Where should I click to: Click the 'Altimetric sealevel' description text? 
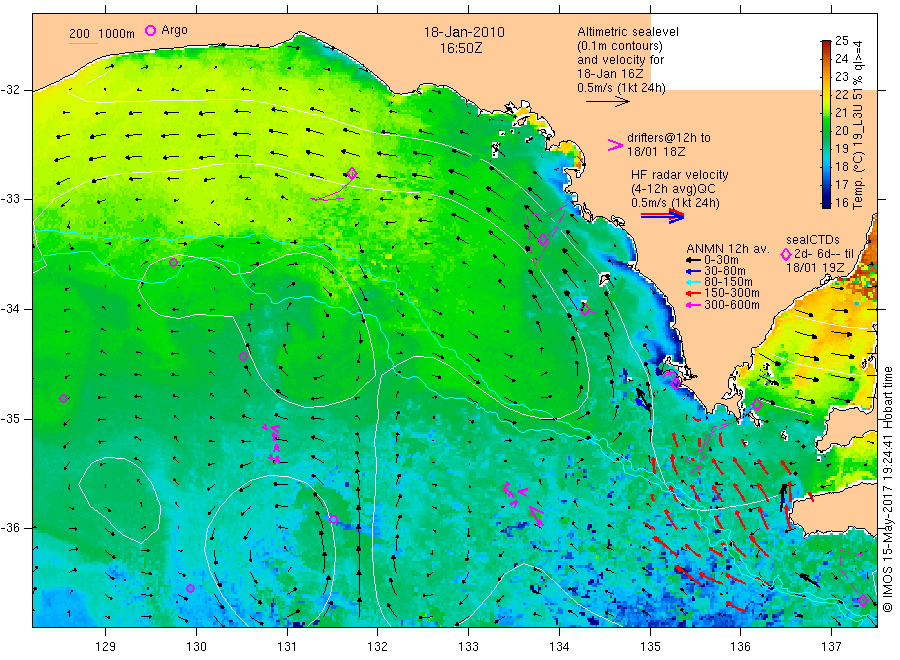tap(627, 32)
